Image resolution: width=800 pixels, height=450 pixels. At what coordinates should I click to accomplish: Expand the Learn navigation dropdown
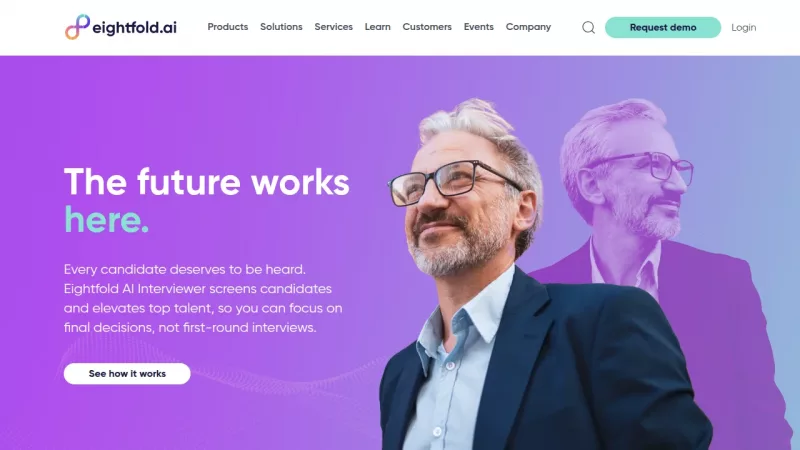(x=378, y=27)
